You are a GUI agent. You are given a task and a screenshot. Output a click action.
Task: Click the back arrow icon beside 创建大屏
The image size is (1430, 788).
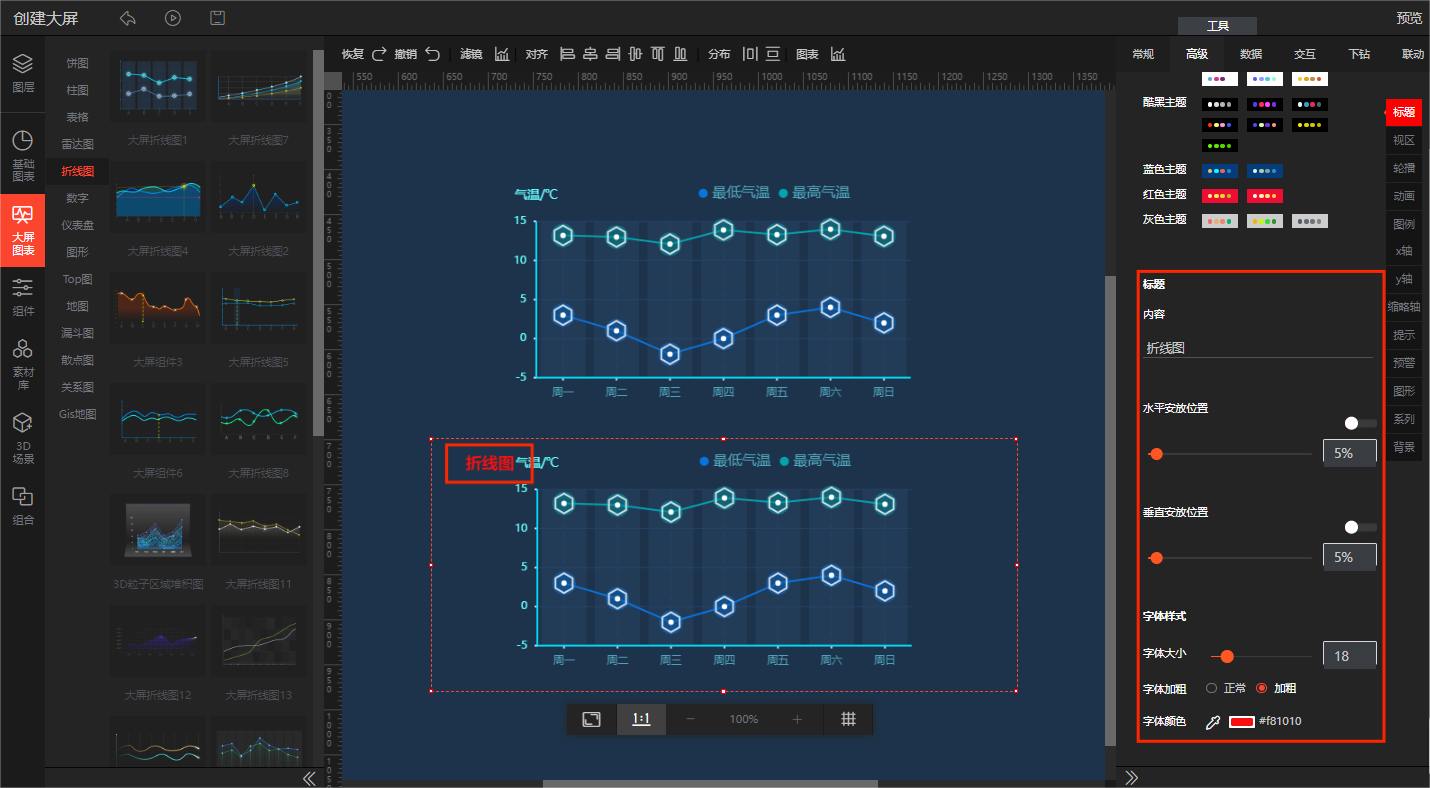tap(127, 18)
